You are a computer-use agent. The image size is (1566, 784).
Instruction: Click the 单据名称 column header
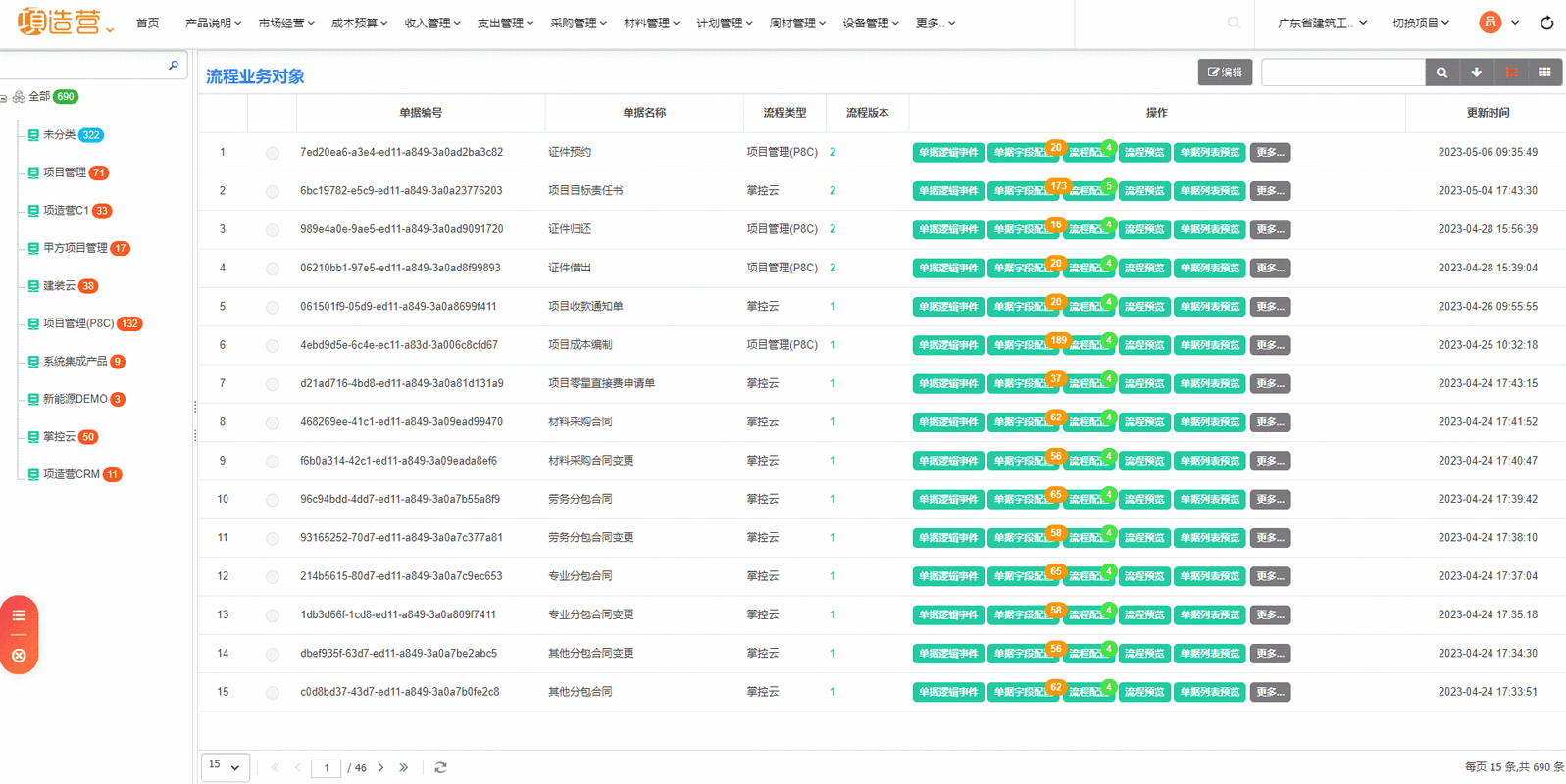click(644, 113)
